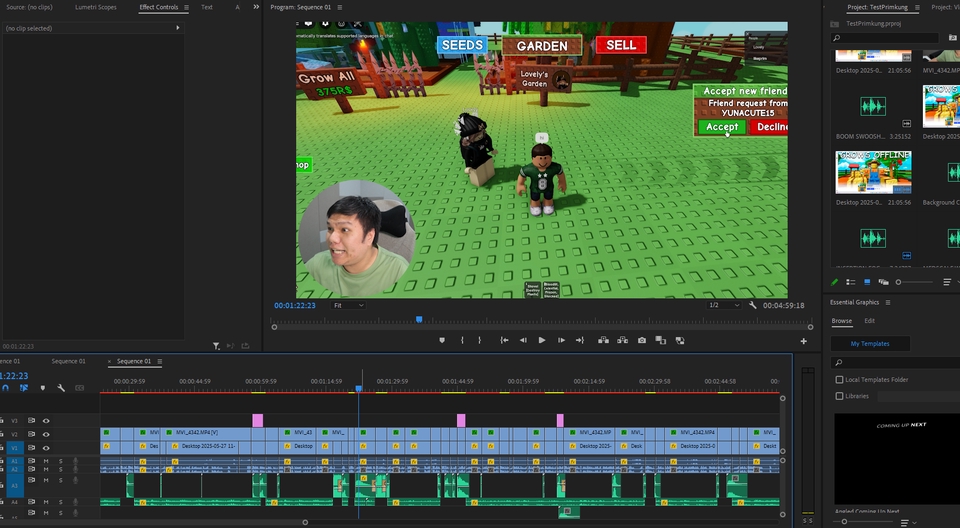Go to In point in Program monitor
Screen dimensions: 960x528
coord(504,341)
